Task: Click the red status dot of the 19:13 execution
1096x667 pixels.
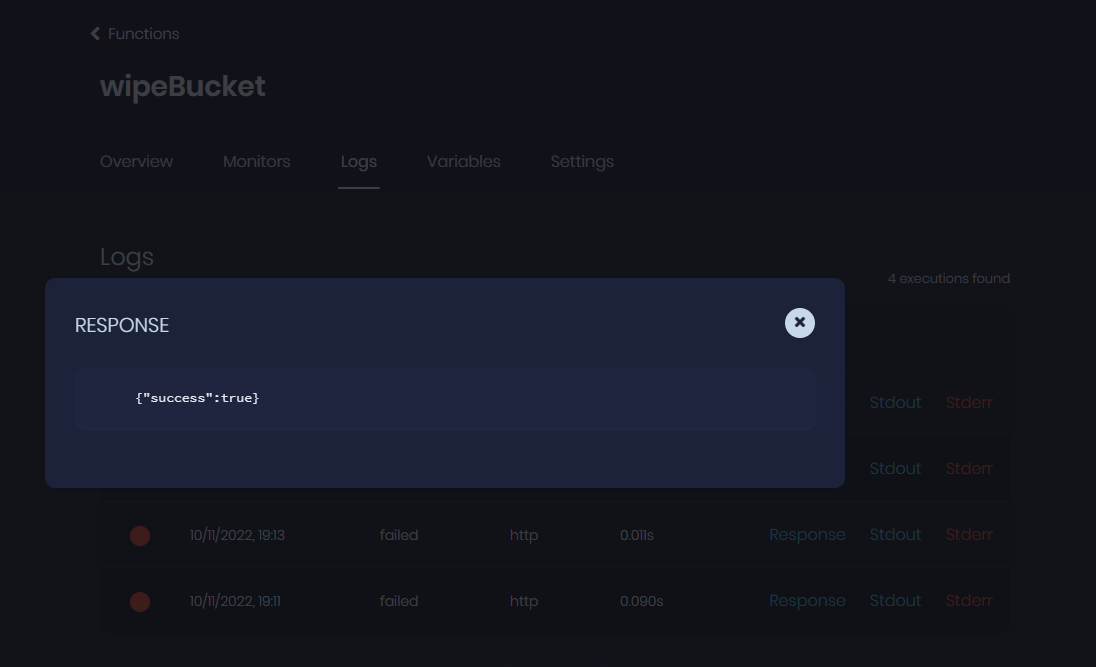Action: (x=140, y=536)
